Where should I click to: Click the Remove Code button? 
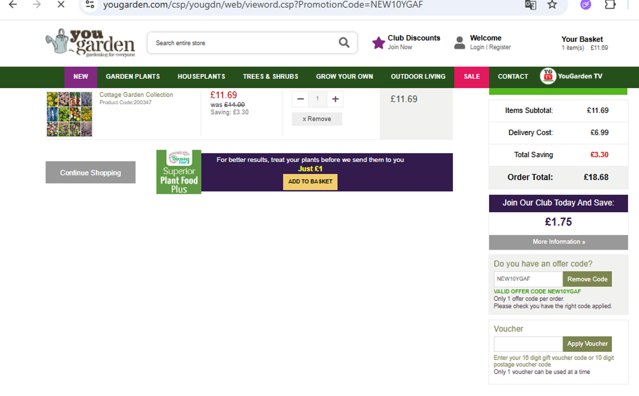tap(587, 279)
